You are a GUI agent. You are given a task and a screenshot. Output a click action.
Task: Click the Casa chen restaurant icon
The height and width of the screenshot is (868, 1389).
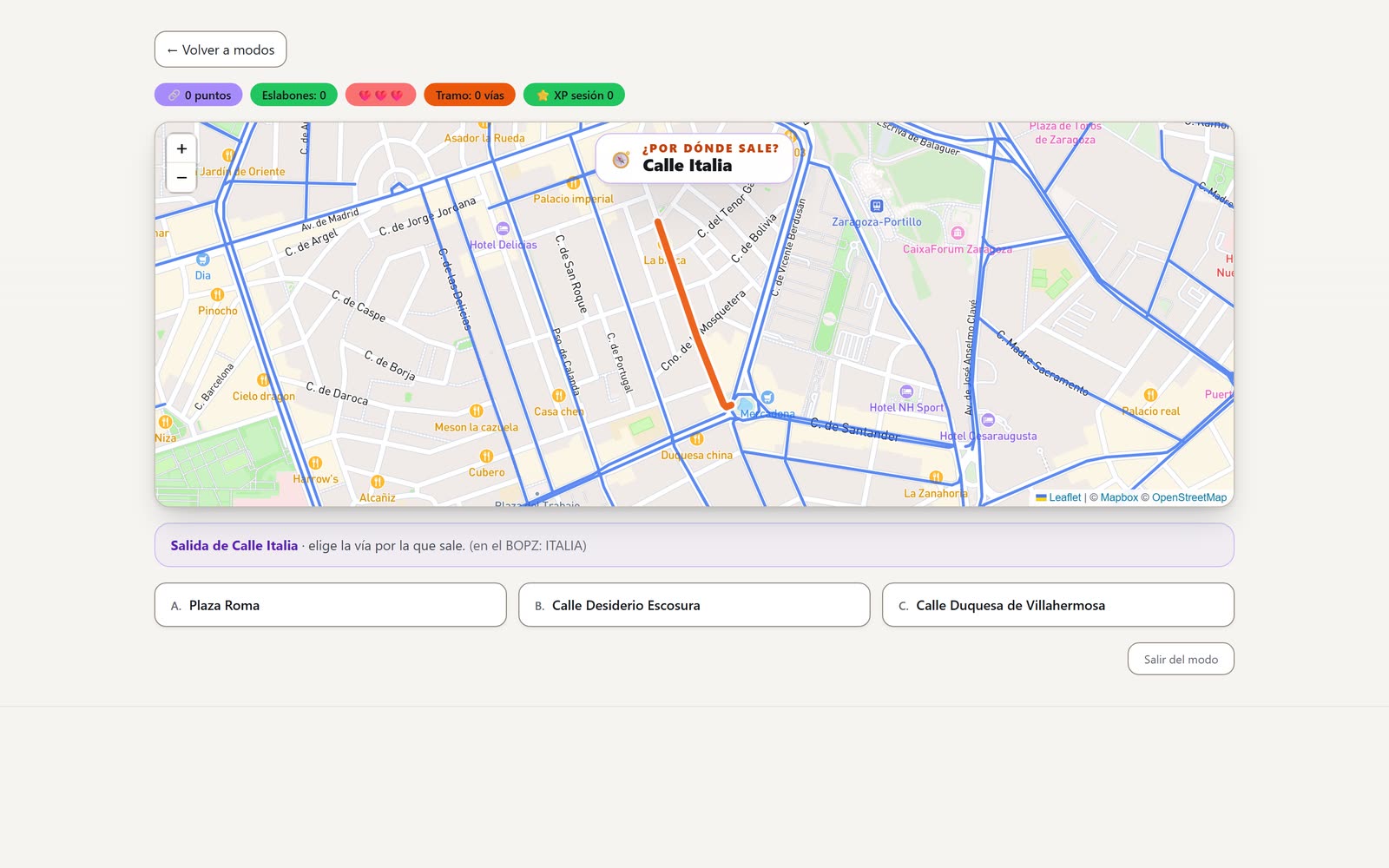click(558, 395)
